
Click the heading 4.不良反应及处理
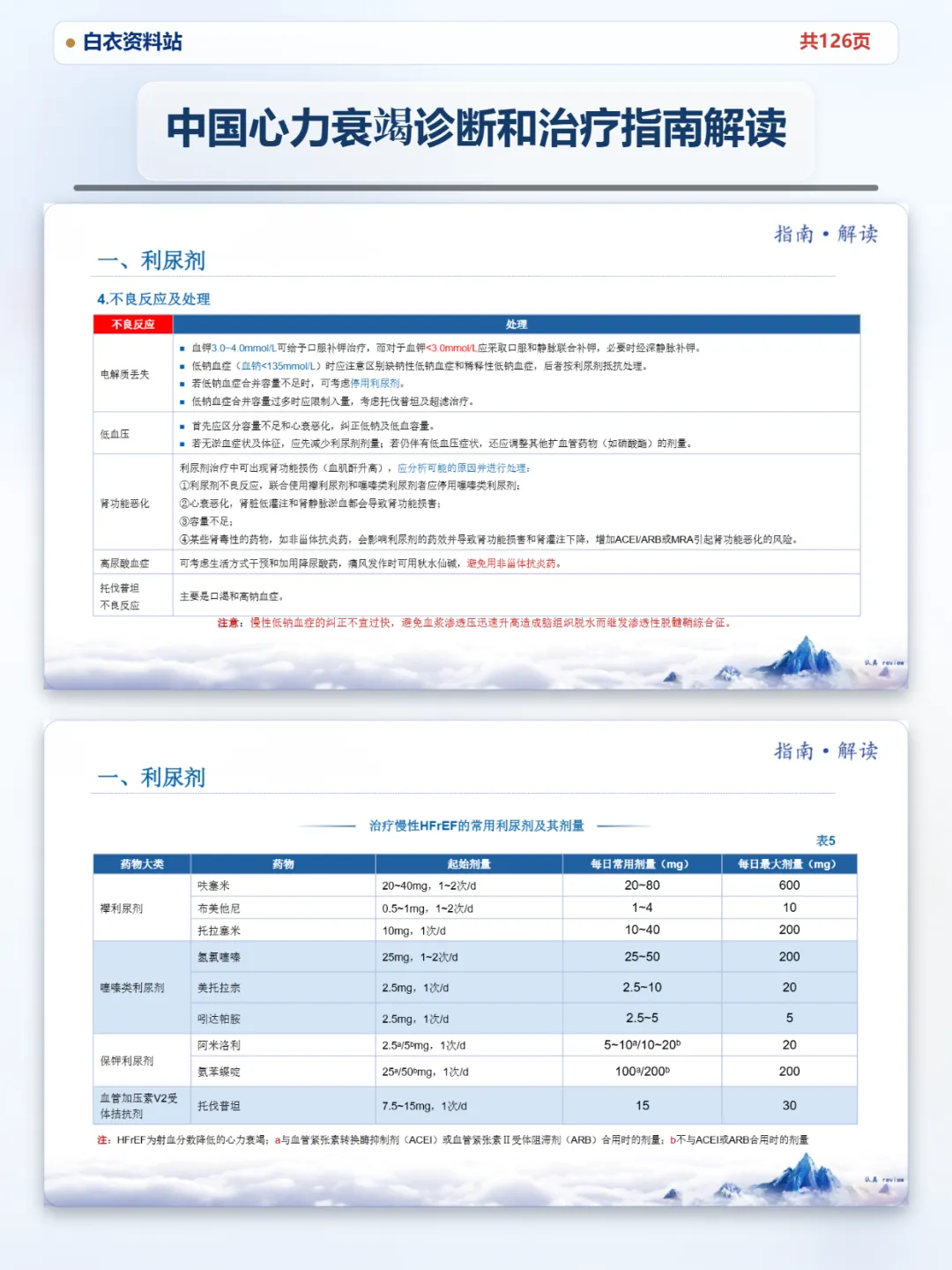pos(153,299)
